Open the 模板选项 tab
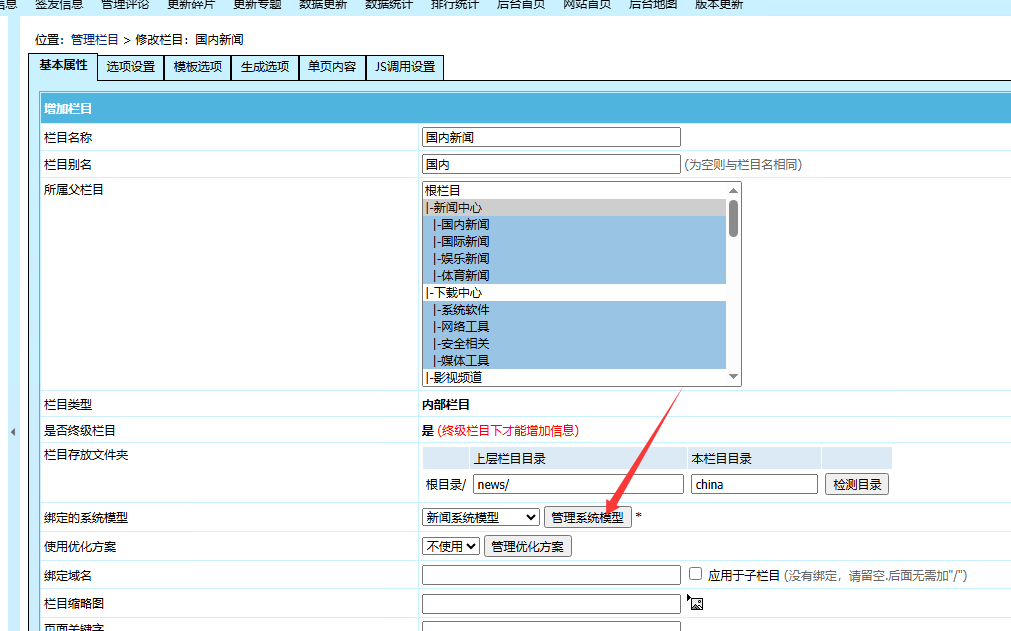Image resolution: width=1011 pixels, height=631 pixels. coord(198,67)
